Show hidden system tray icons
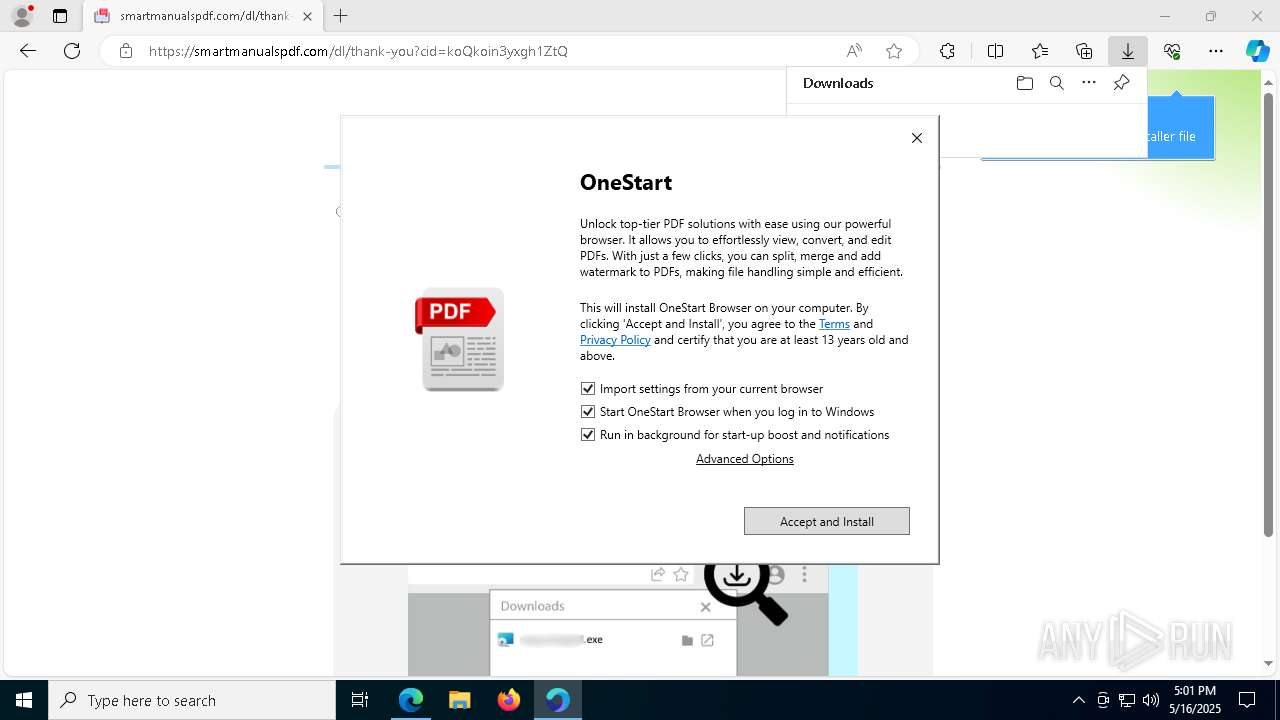The image size is (1280, 720). pos(1078,700)
